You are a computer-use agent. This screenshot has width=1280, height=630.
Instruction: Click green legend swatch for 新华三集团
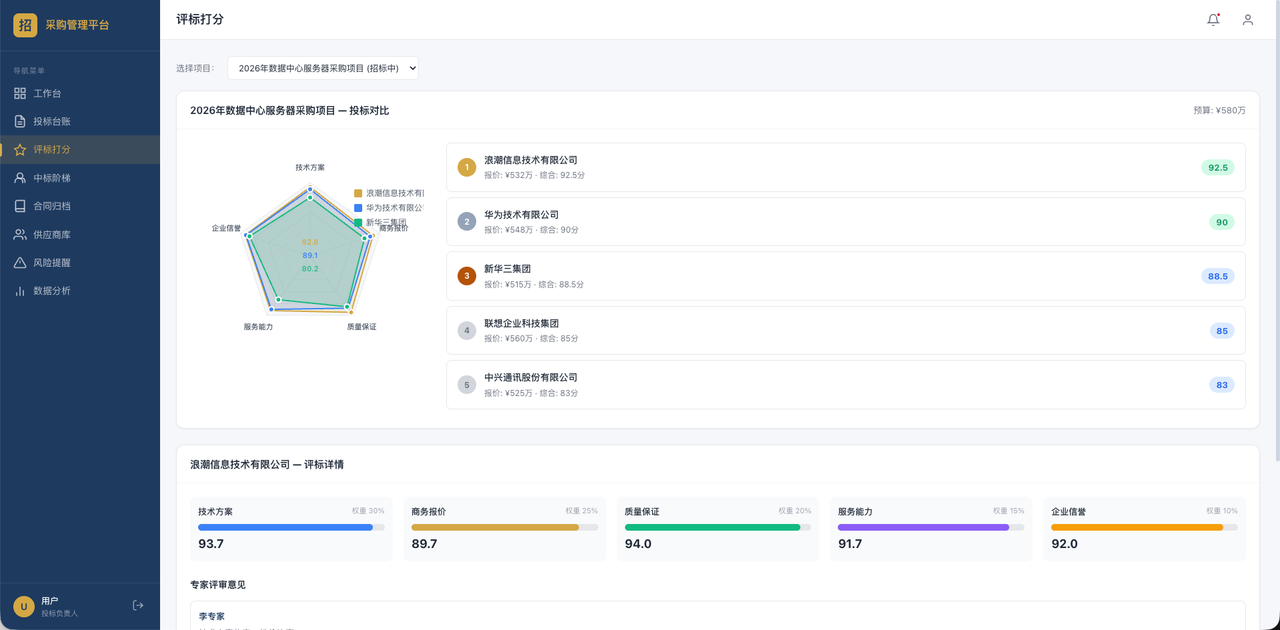[358, 222]
